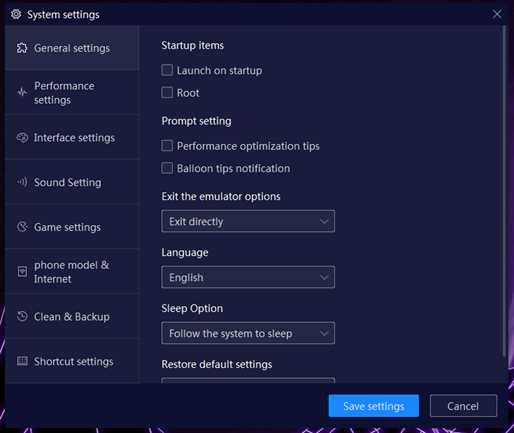This screenshot has height=433, width=514.
Task: Click the Clean & Backup clock icon
Action: point(22,316)
